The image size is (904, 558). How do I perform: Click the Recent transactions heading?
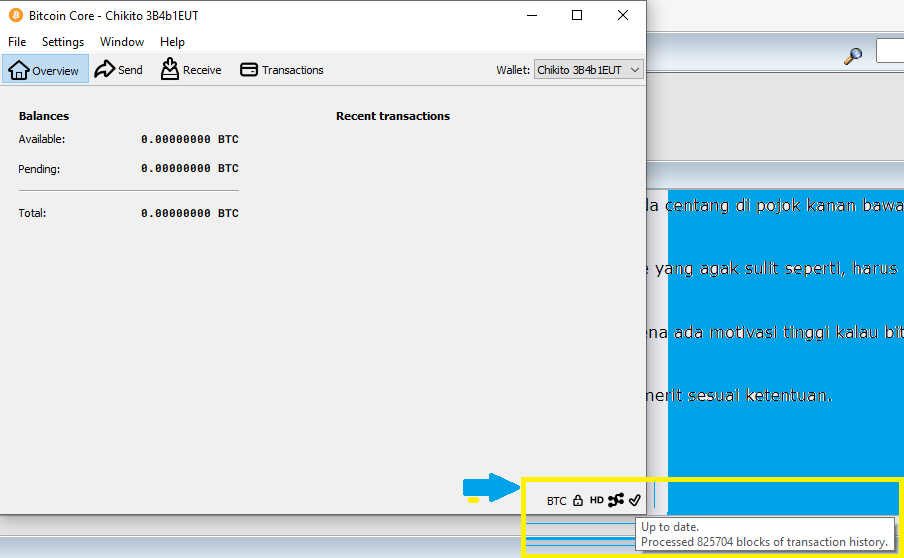393,116
